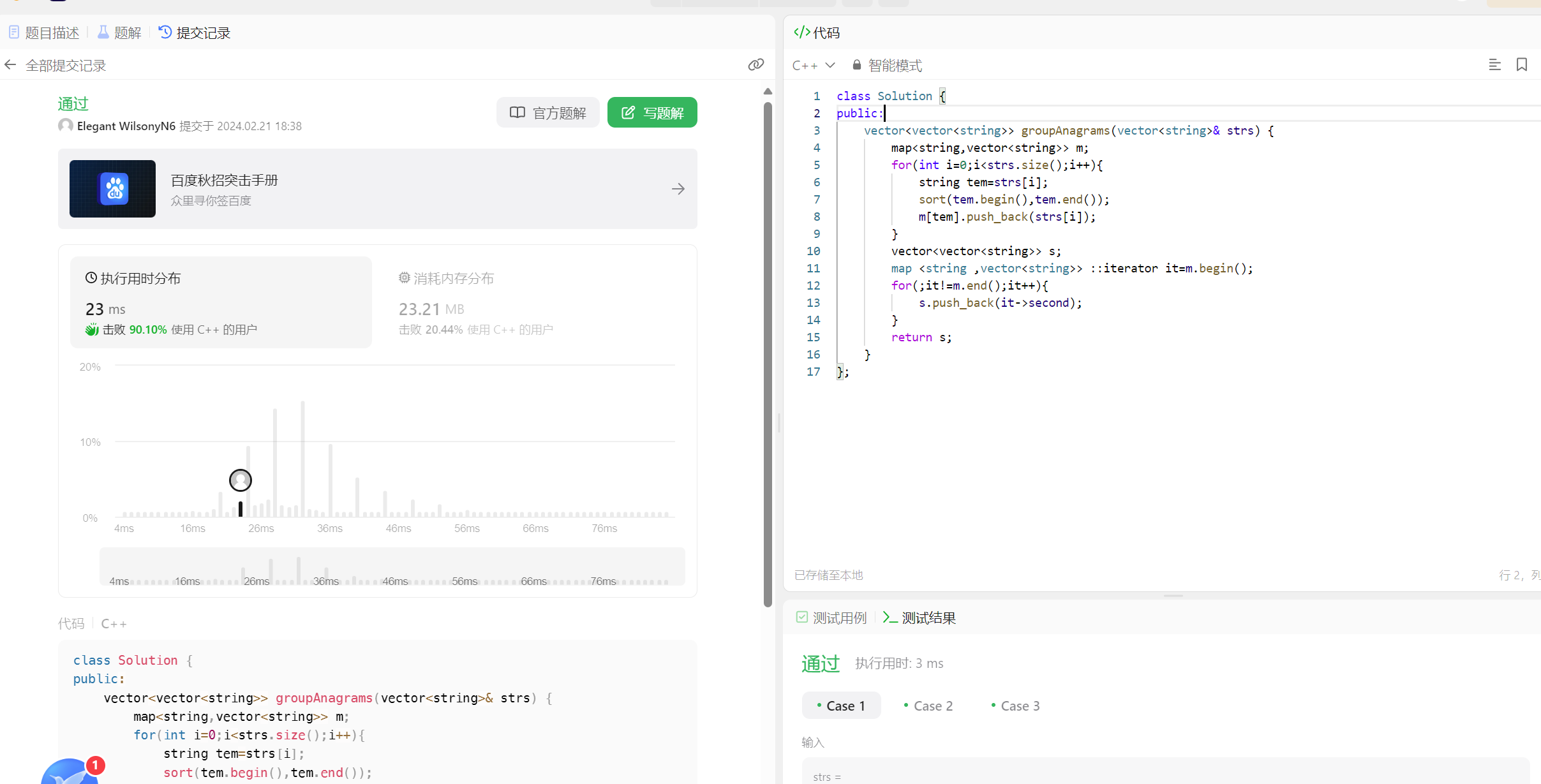Open the C++ language dropdown
The height and width of the screenshot is (784, 1541).
tap(814, 65)
